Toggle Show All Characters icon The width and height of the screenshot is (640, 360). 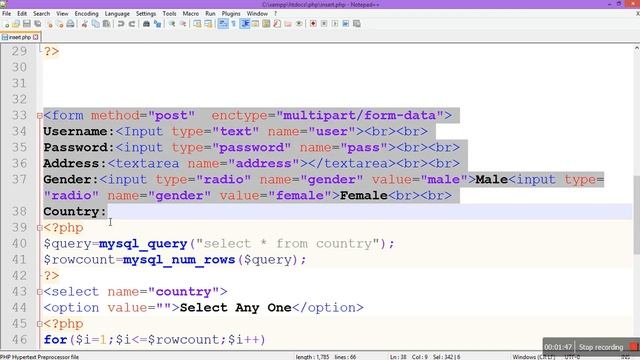coord(233,24)
